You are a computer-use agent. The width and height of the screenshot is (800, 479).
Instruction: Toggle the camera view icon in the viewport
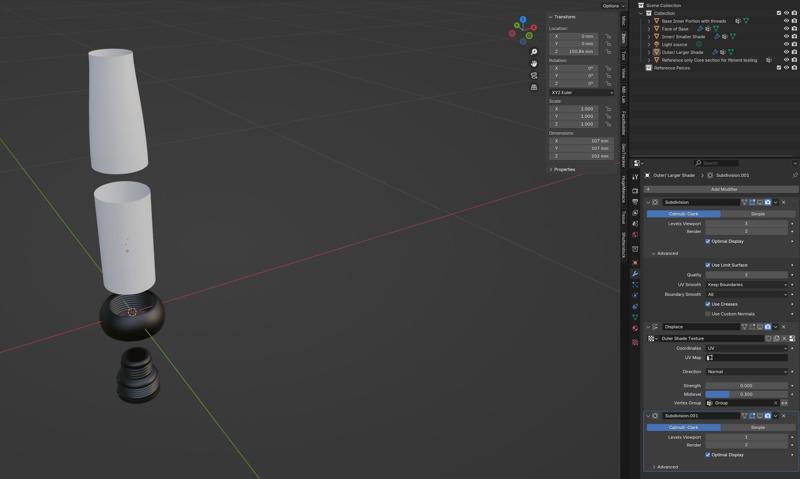[x=534, y=75]
